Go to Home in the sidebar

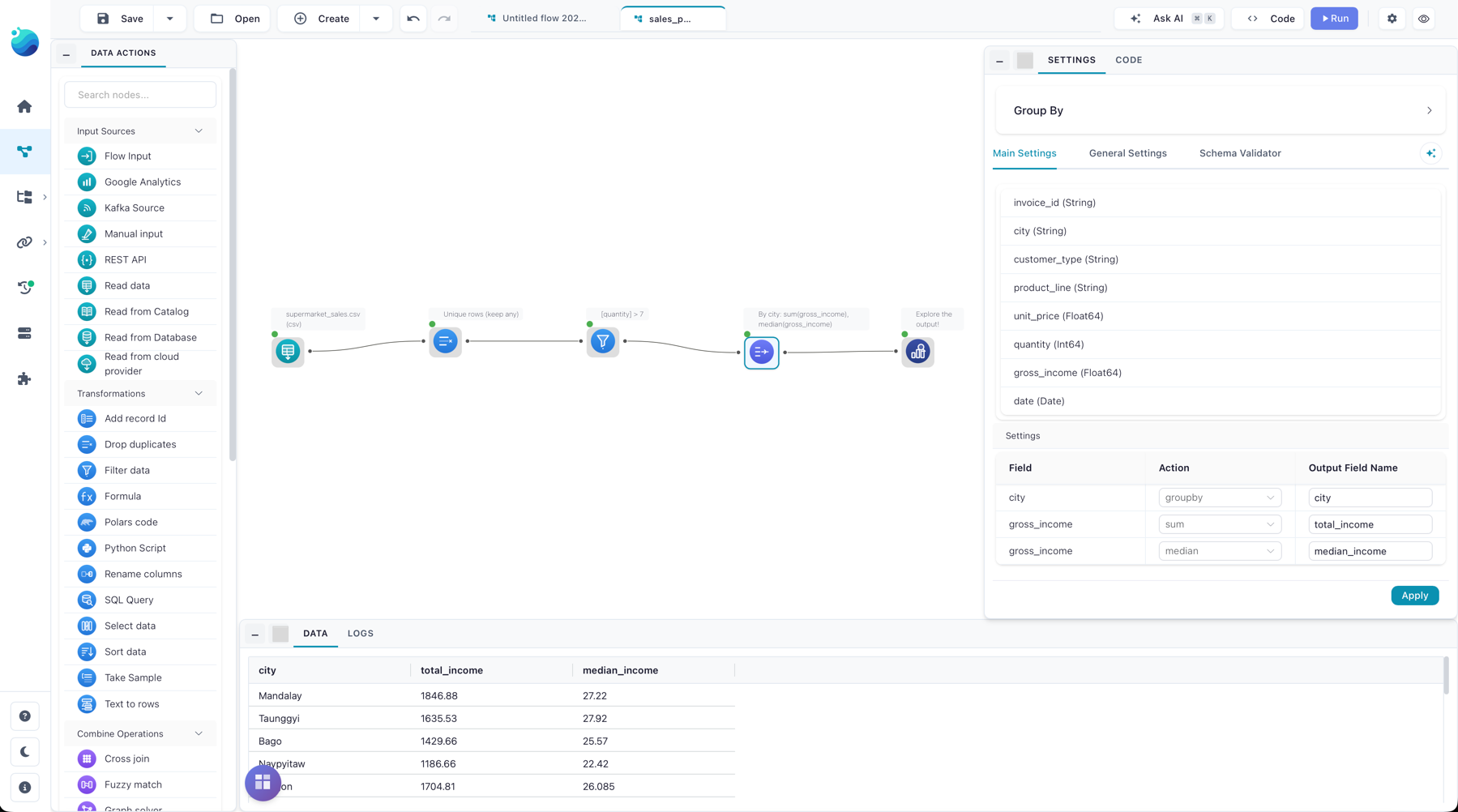pyautogui.click(x=24, y=106)
